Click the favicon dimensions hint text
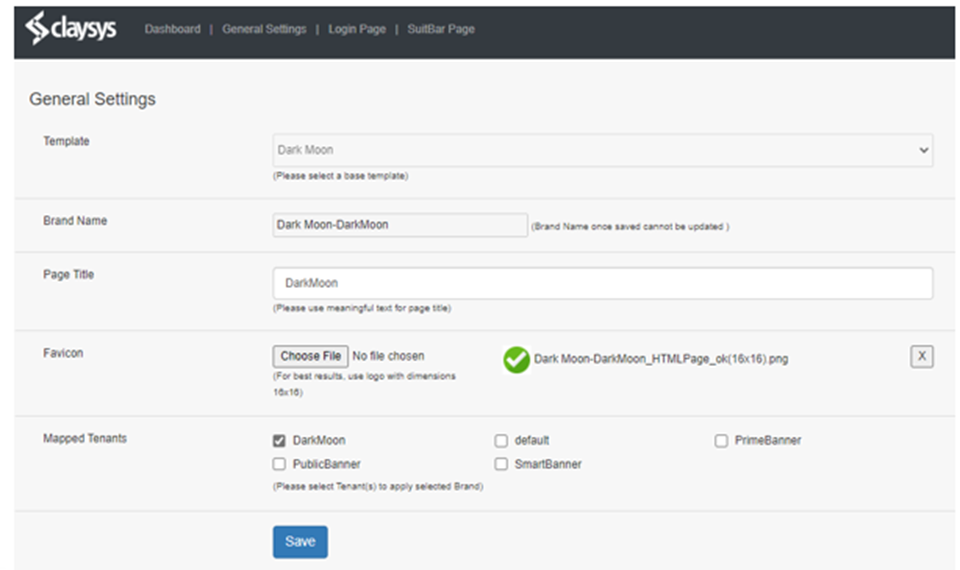The height and width of the screenshot is (570, 960). [364, 384]
